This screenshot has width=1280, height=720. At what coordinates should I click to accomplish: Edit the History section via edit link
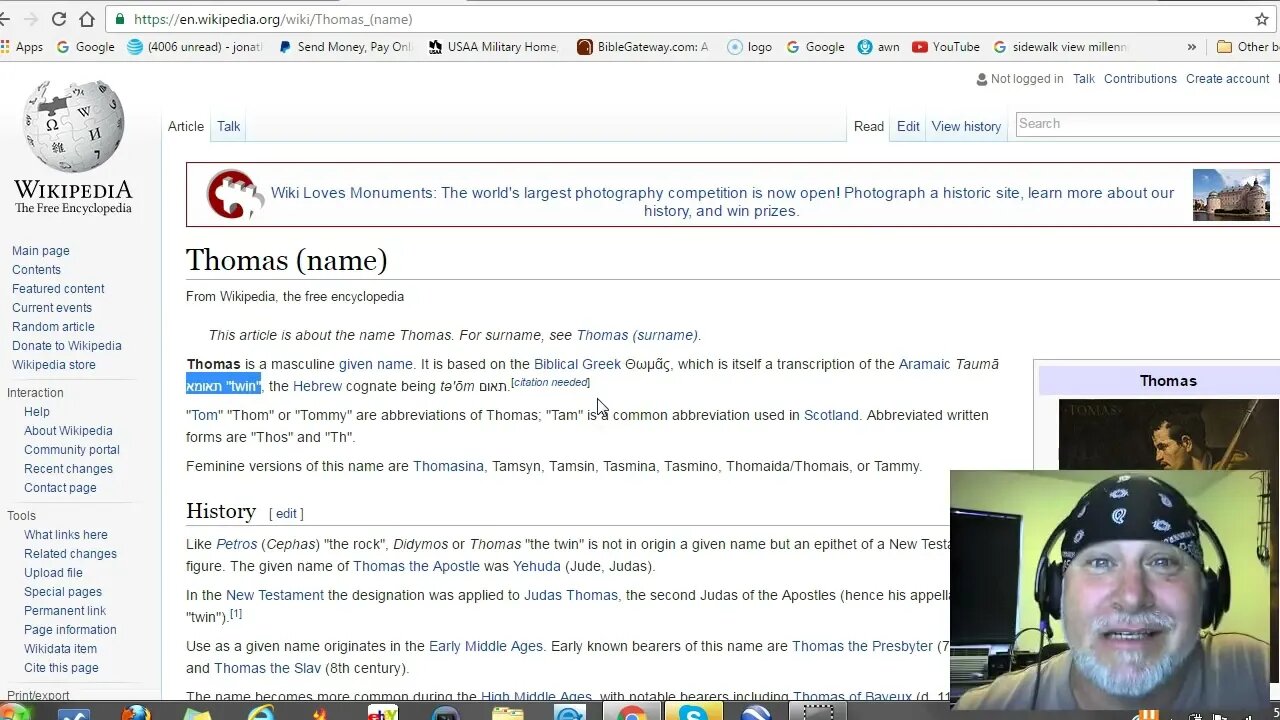pyautogui.click(x=286, y=514)
